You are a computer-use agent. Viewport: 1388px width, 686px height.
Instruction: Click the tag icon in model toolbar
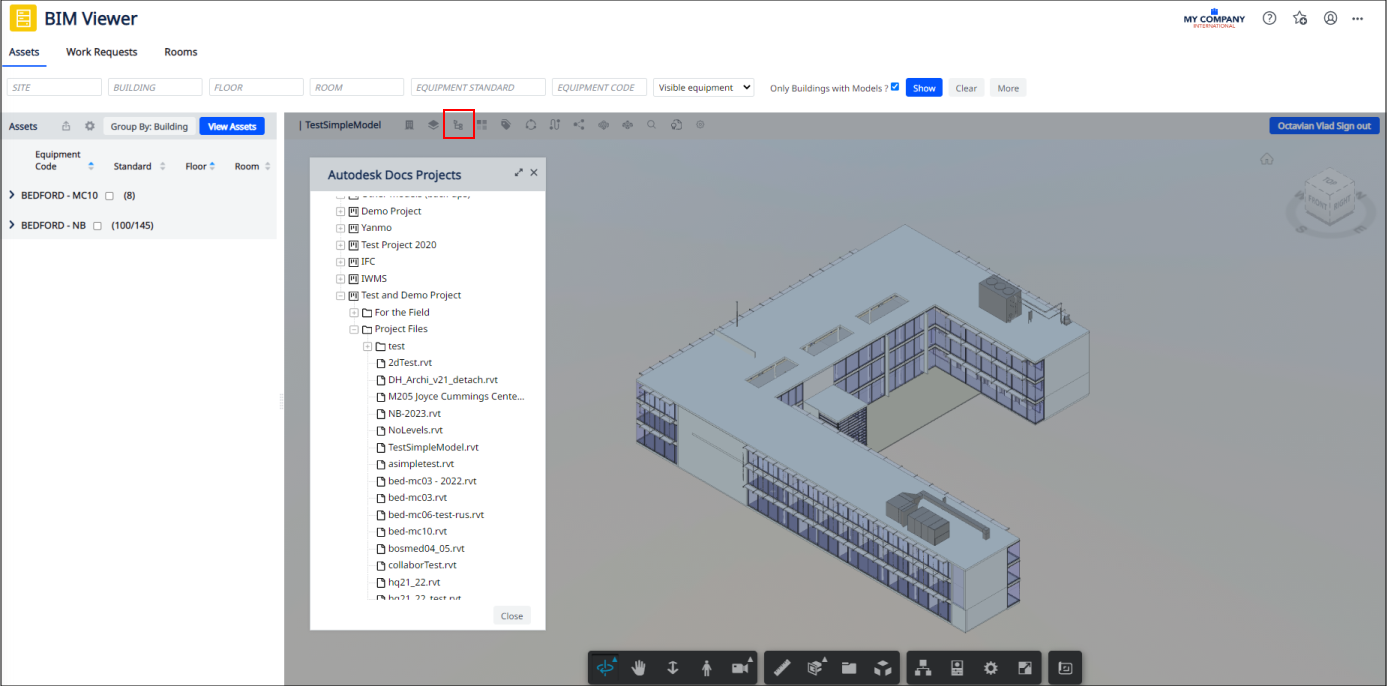click(x=506, y=125)
